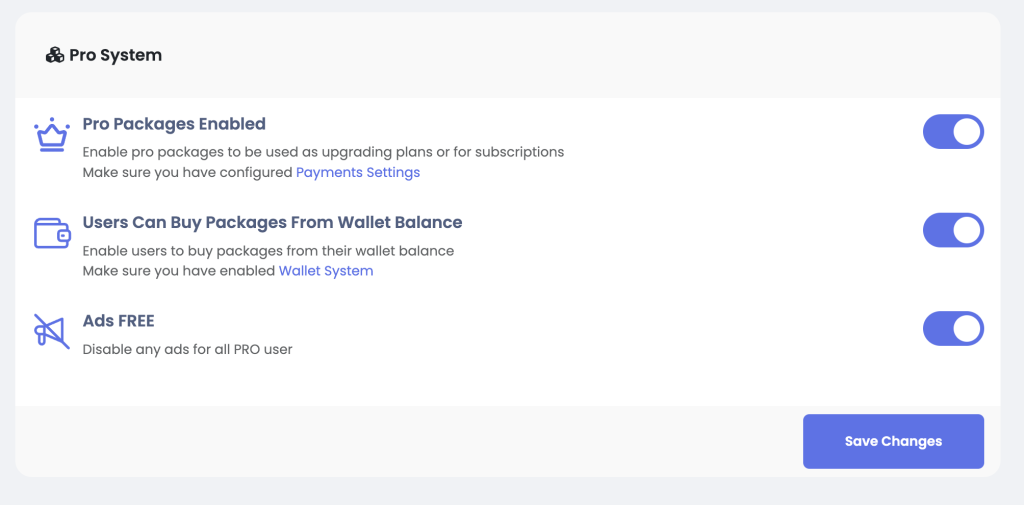Select the Pro System panel title

(x=116, y=56)
